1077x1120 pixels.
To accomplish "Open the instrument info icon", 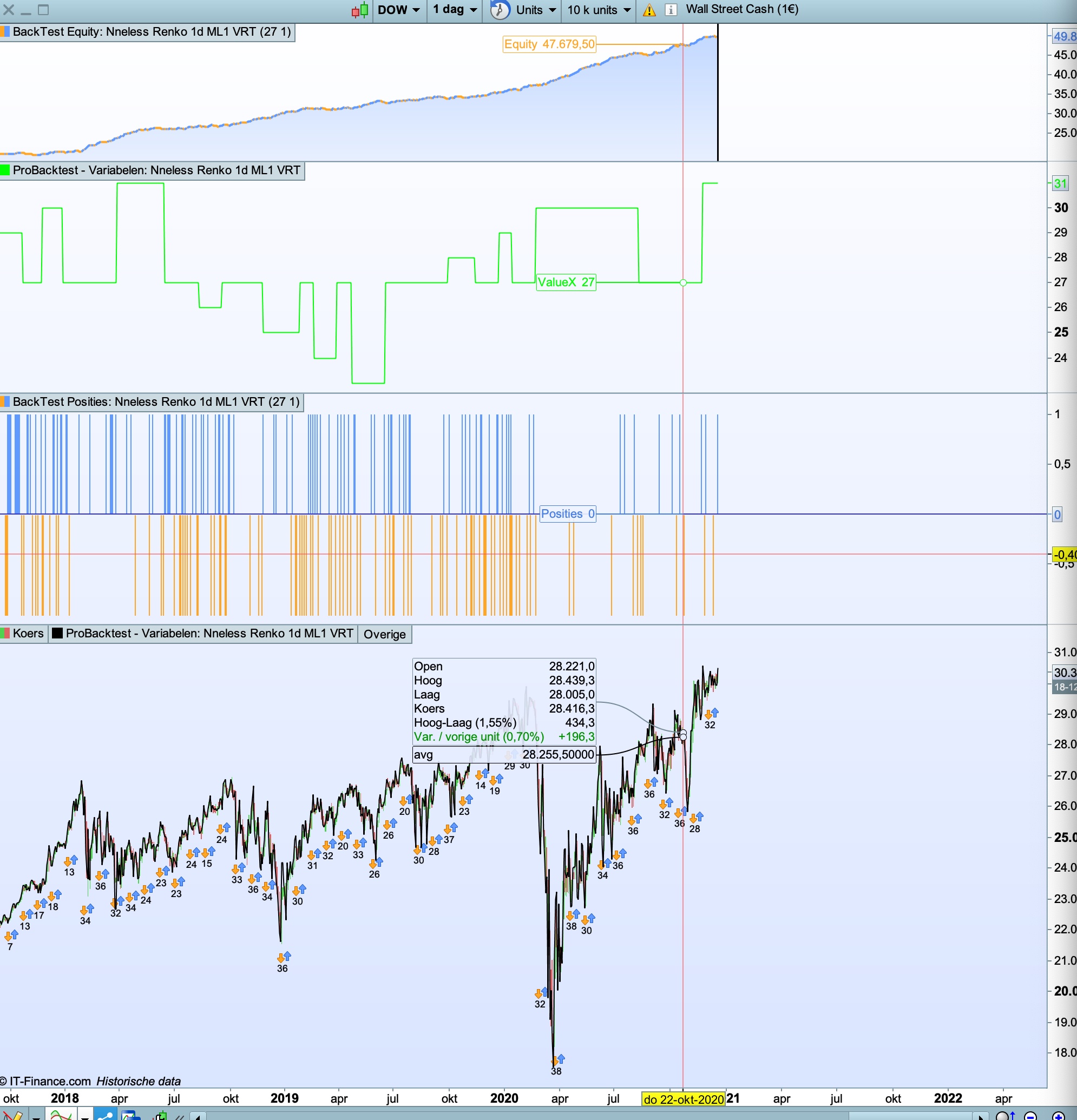I will coord(671,10).
